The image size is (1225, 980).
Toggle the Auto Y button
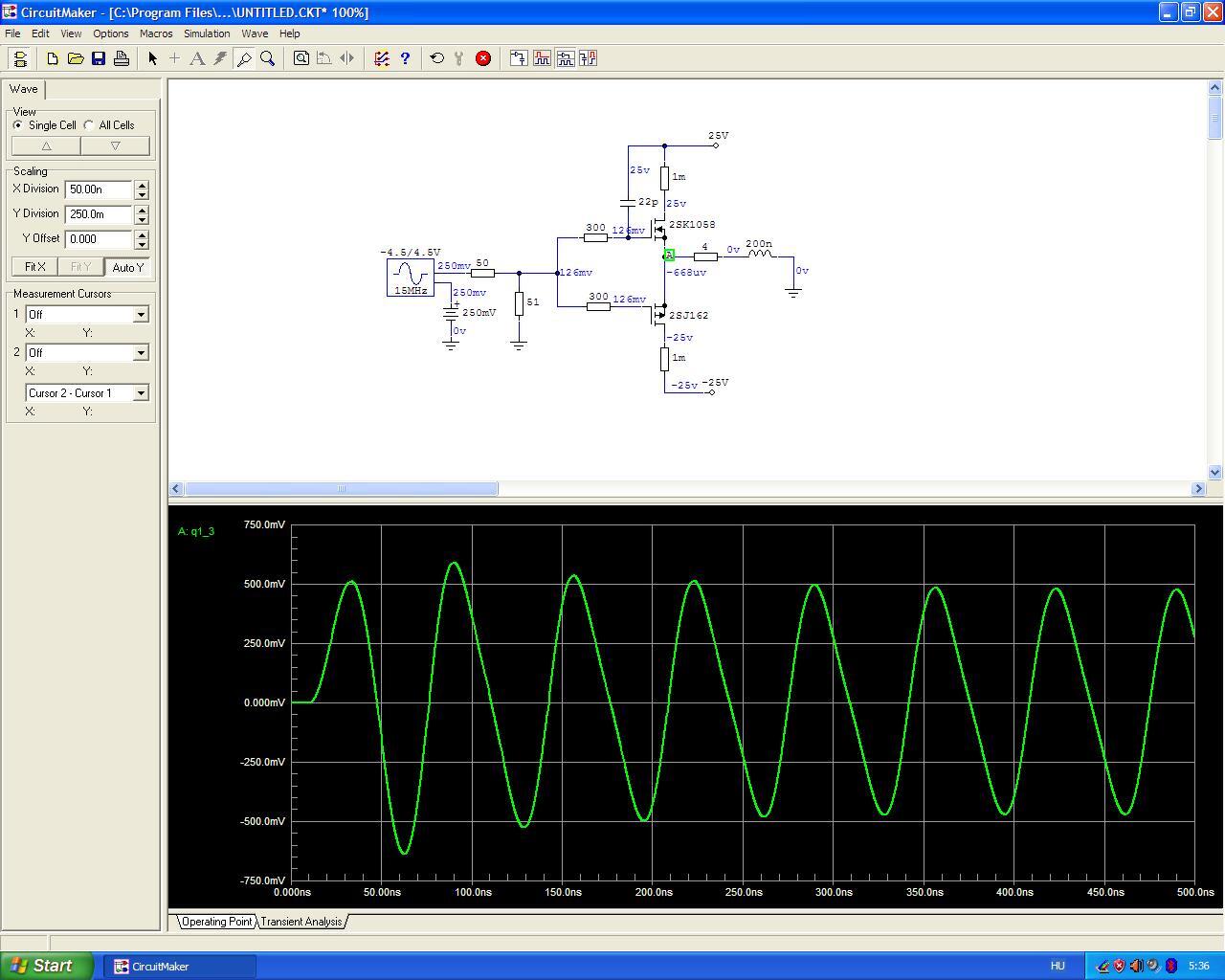coord(127,267)
